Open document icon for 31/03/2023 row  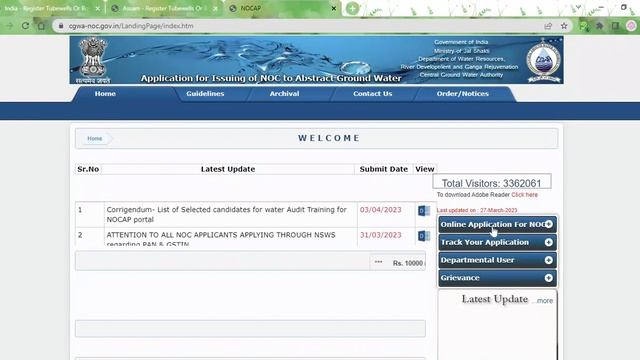coord(424,236)
